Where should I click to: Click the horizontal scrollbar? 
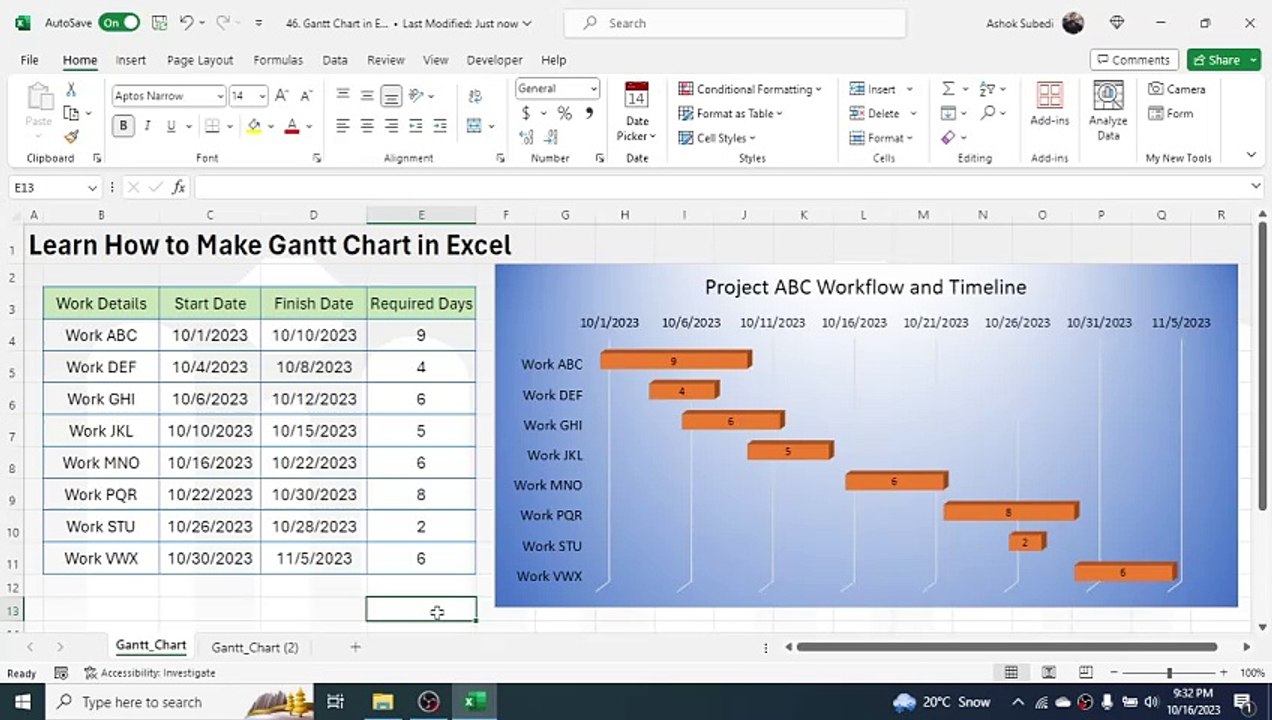point(1006,647)
